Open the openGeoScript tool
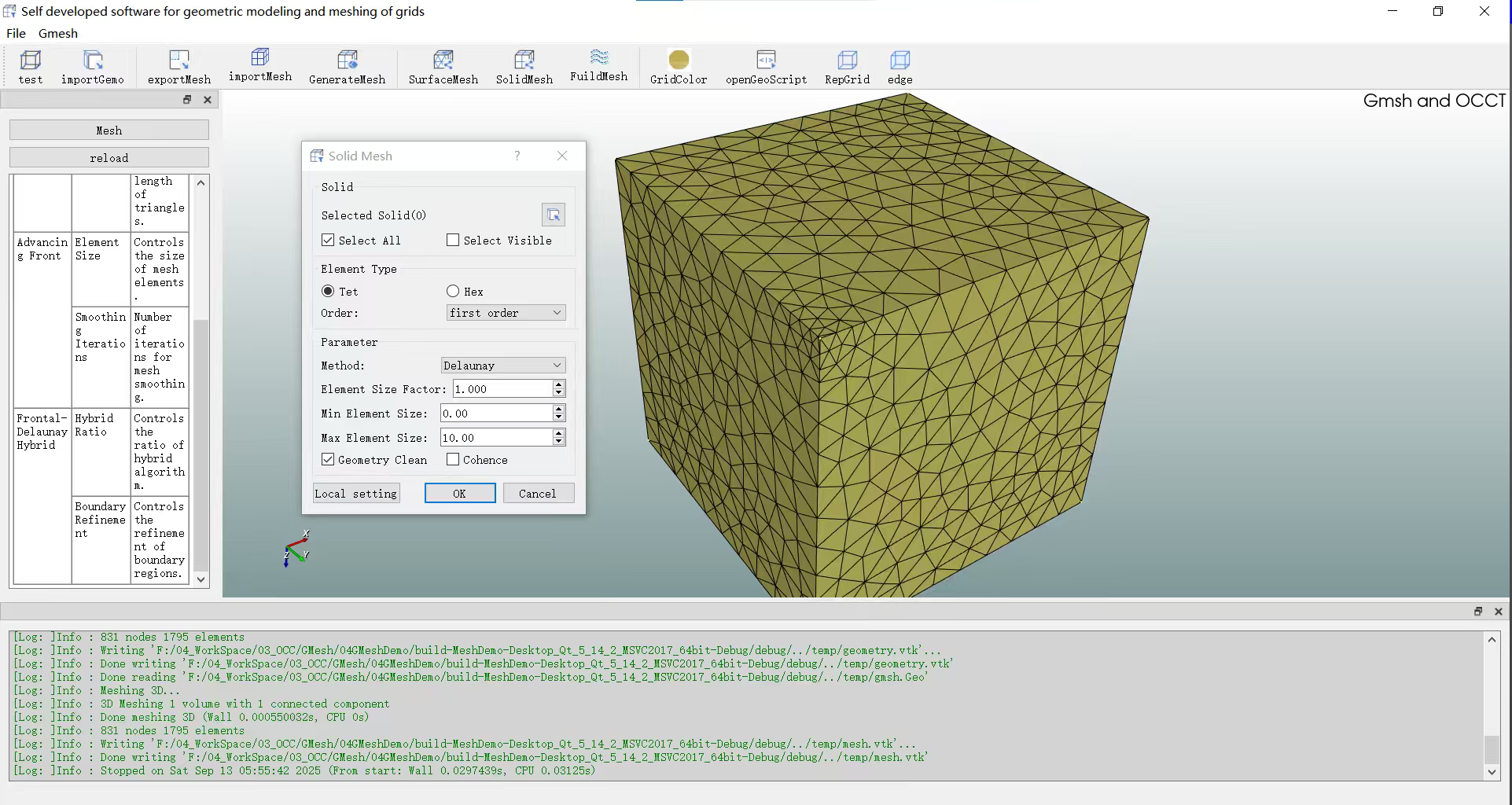Image resolution: width=1512 pixels, height=805 pixels. point(766,61)
